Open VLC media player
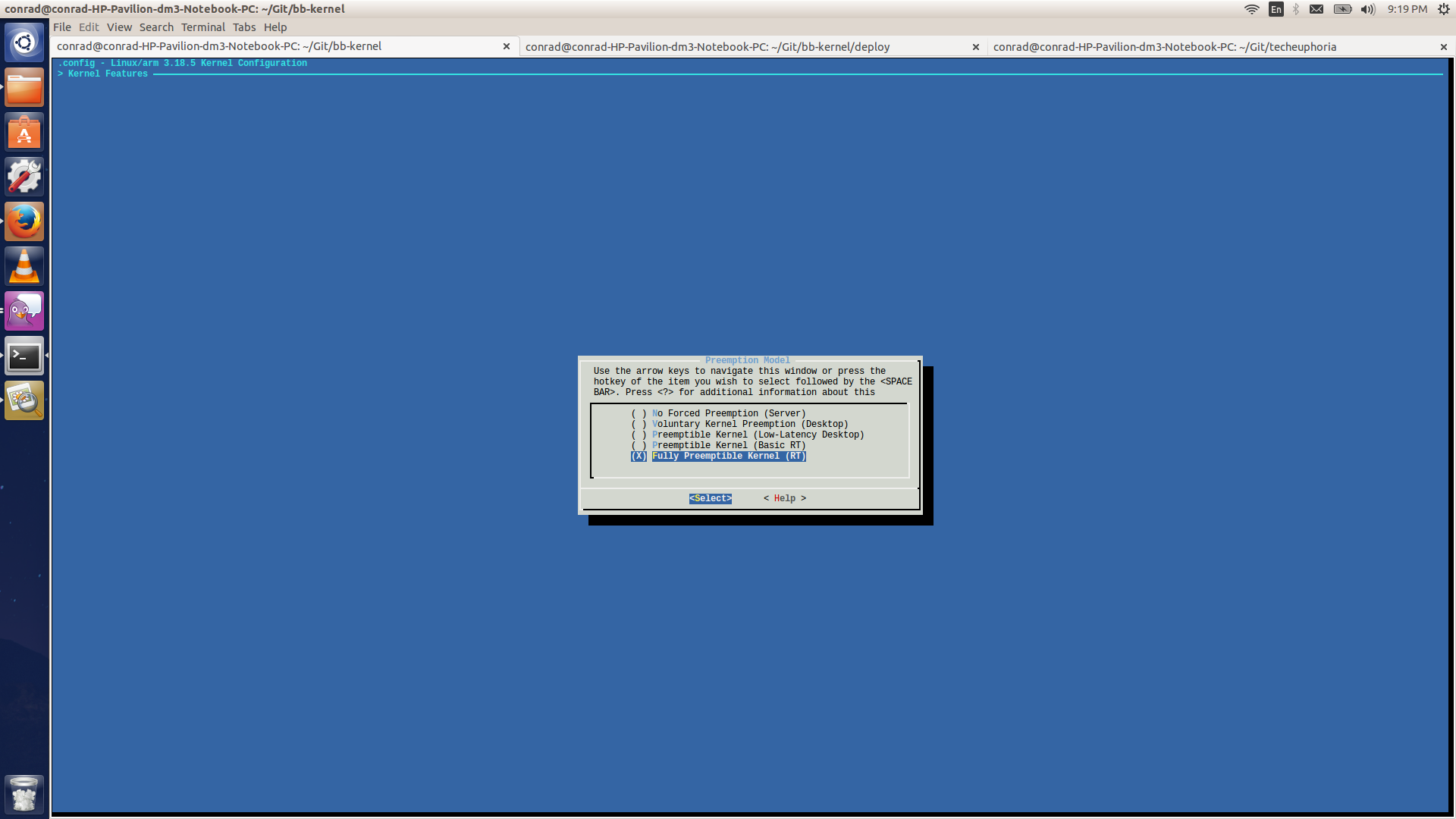 [x=24, y=265]
